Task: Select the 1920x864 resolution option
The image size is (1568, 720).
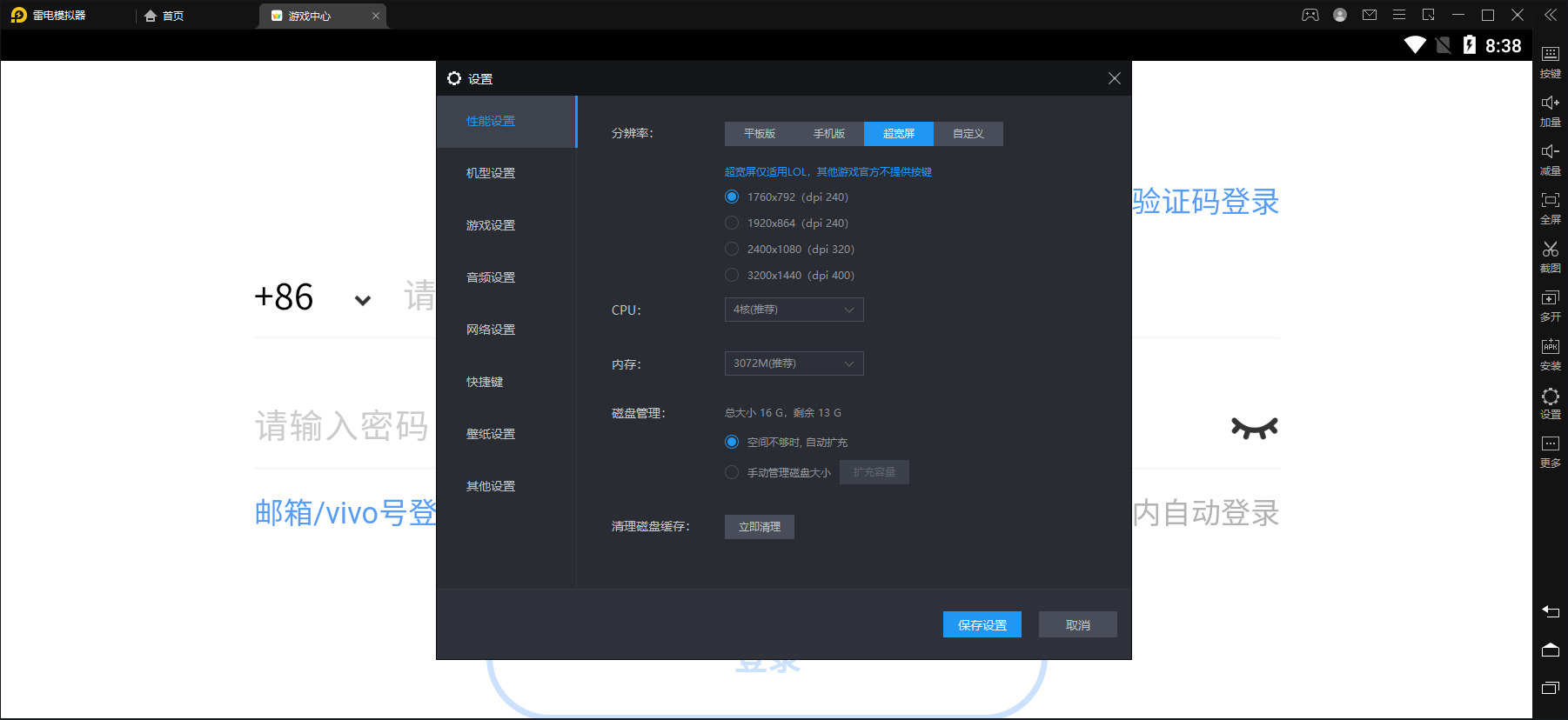Action: (x=732, y=223)
